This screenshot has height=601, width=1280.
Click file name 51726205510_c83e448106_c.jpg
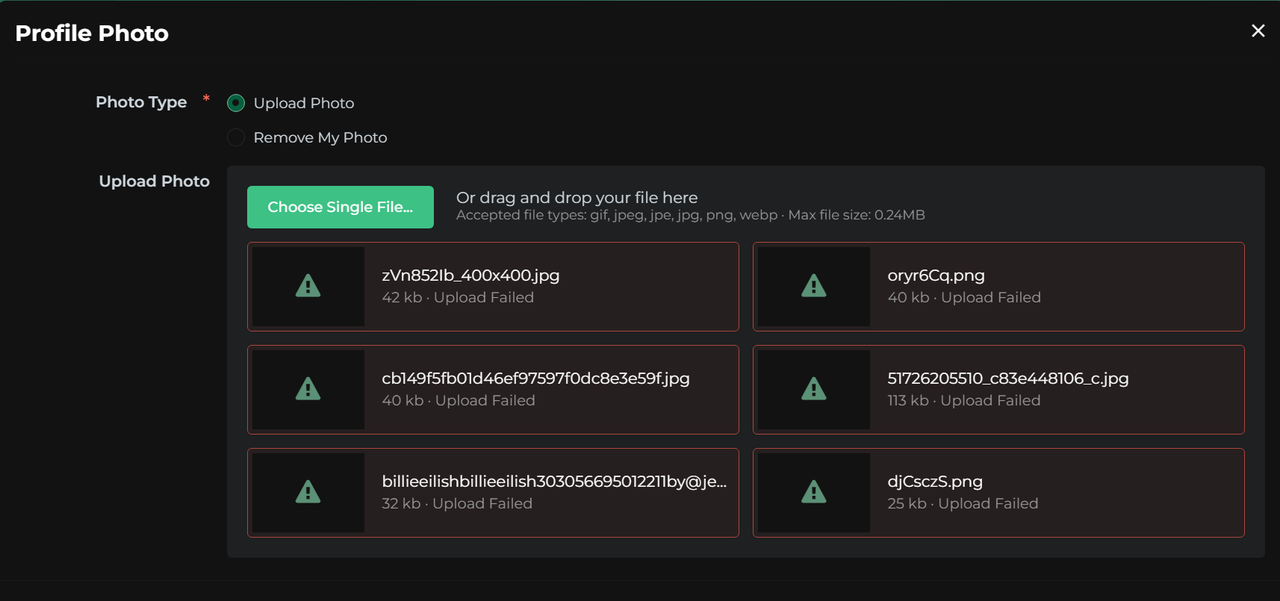[x=1008, y=378]
